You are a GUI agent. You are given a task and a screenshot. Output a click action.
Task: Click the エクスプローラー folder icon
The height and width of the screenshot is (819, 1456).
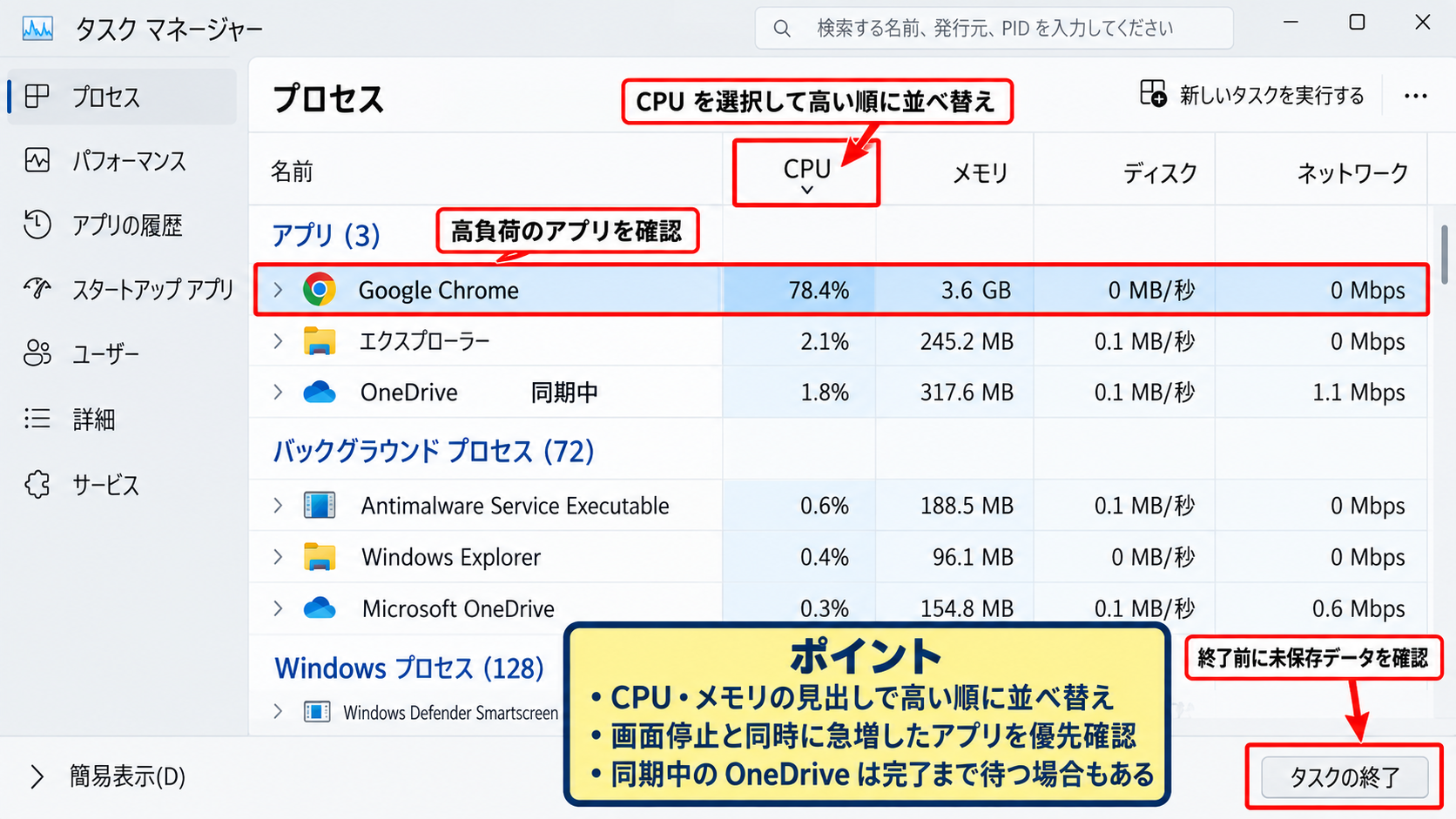click(320, 341)
